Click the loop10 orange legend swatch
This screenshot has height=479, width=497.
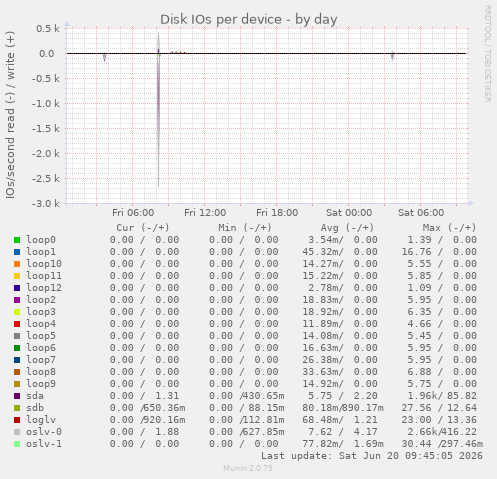[x=17, y=264]
